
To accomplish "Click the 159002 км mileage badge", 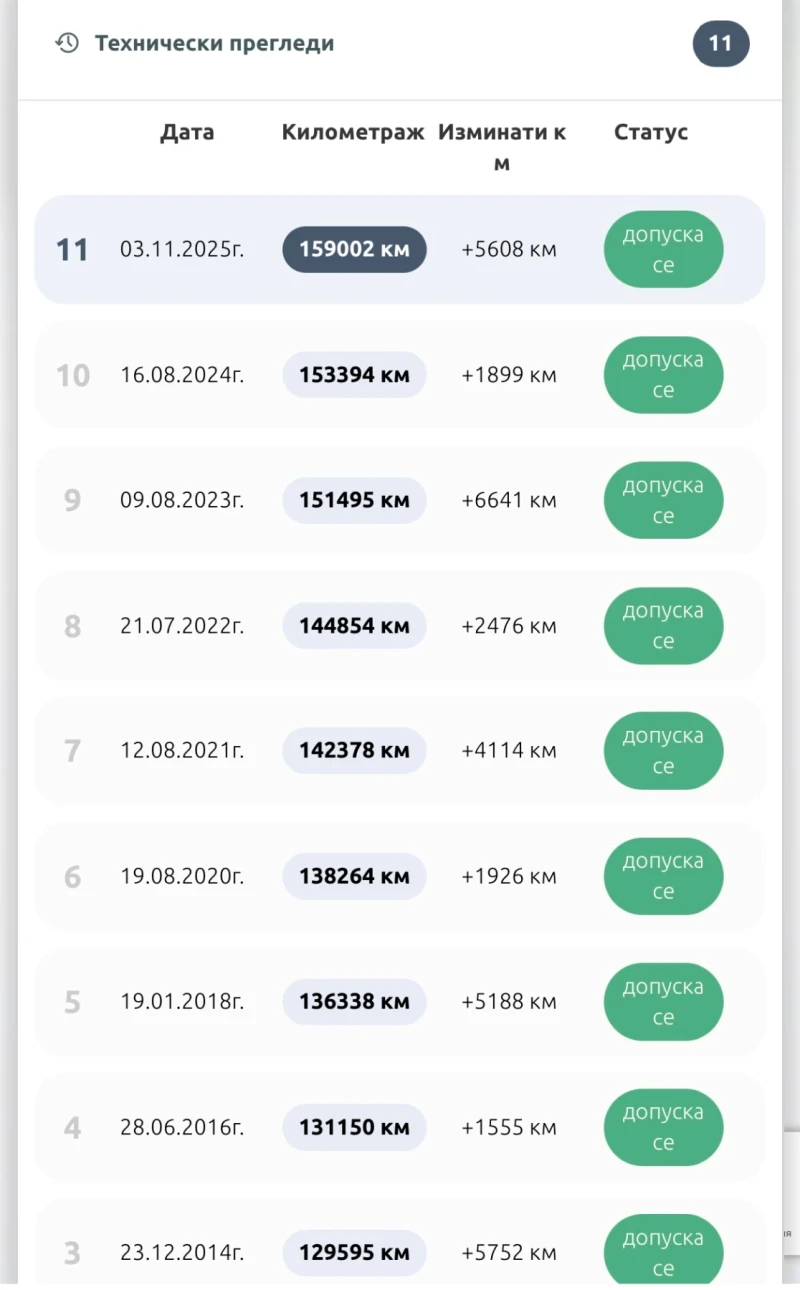I will pos(354,249).
